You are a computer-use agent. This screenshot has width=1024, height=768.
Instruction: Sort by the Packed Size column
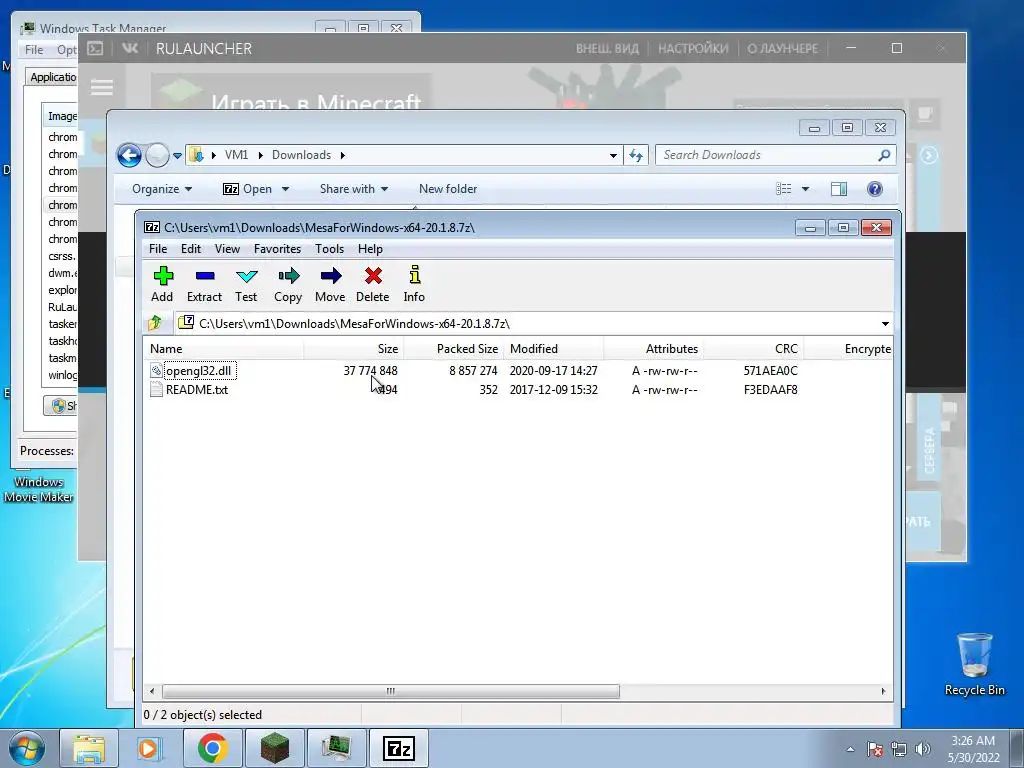click(453, 349)
